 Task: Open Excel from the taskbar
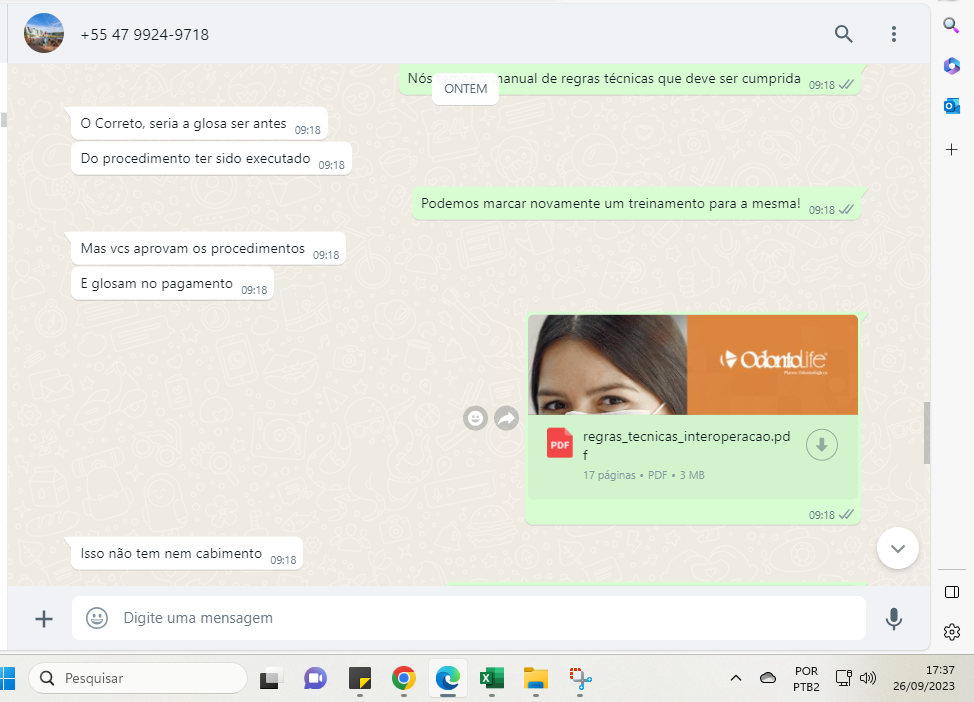click(x=491, y=678)
